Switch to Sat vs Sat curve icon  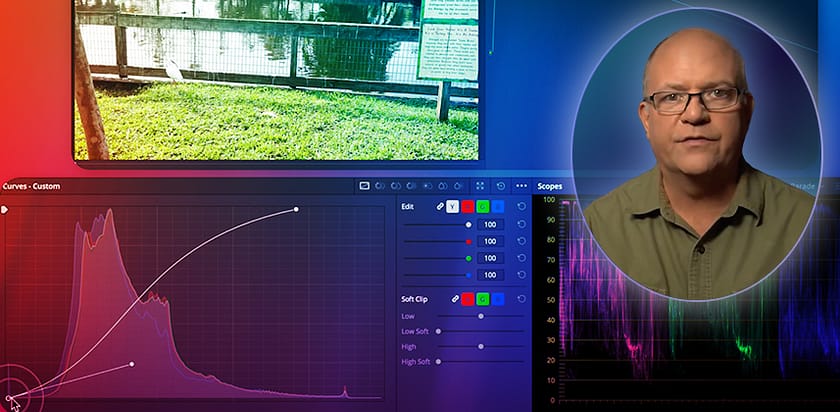[442, 186]
